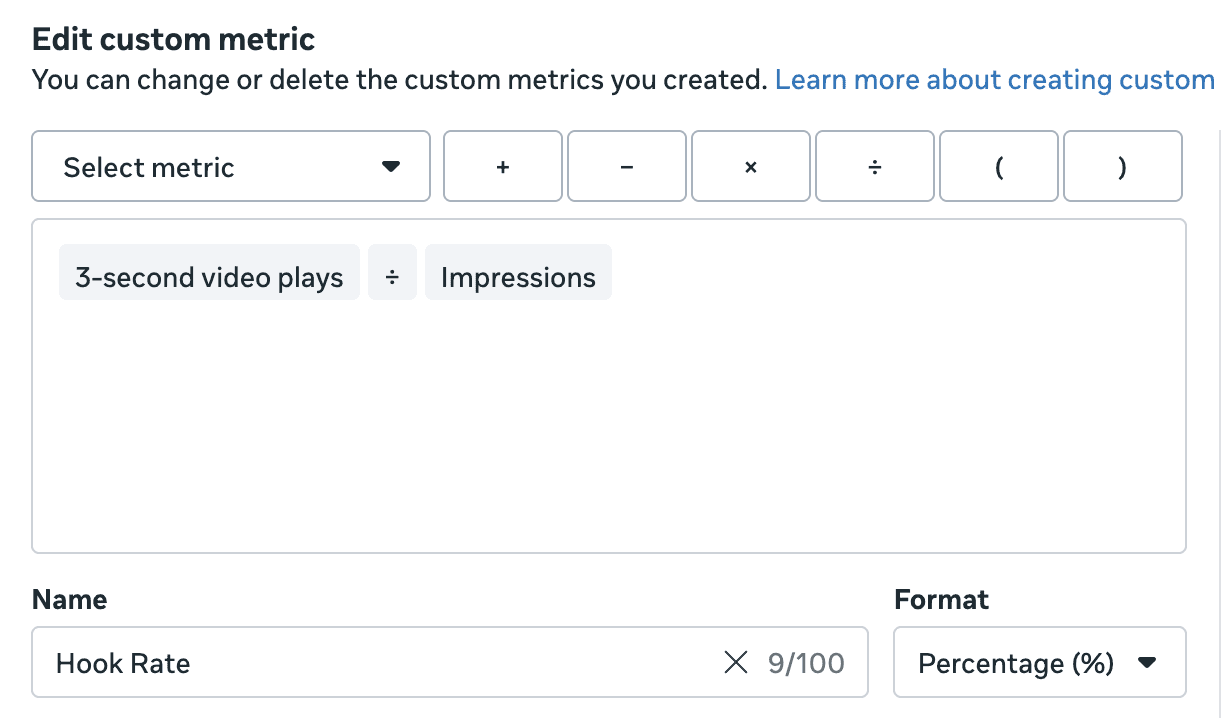Open the Select metric dropdown
The width and height of the screenshot is (1224, 718).
pyautogui.click(x=230, y=166)
